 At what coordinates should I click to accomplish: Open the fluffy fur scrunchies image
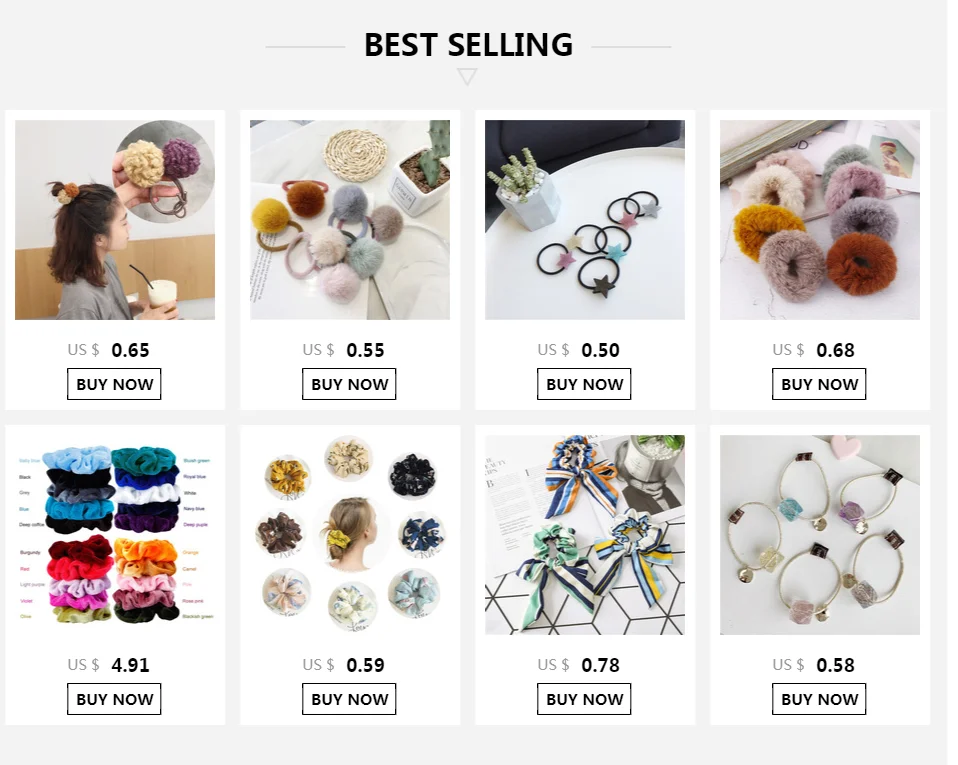pos(820,219)
